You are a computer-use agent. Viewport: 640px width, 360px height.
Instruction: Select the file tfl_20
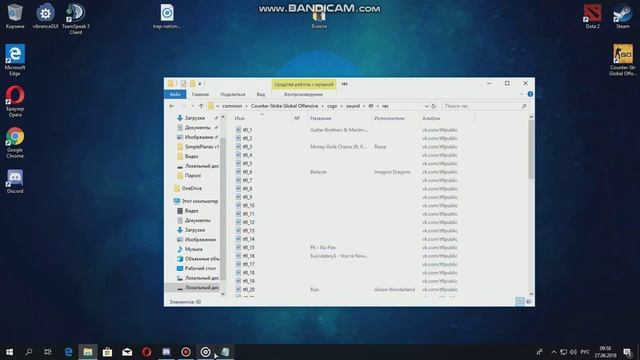(245, 289)
